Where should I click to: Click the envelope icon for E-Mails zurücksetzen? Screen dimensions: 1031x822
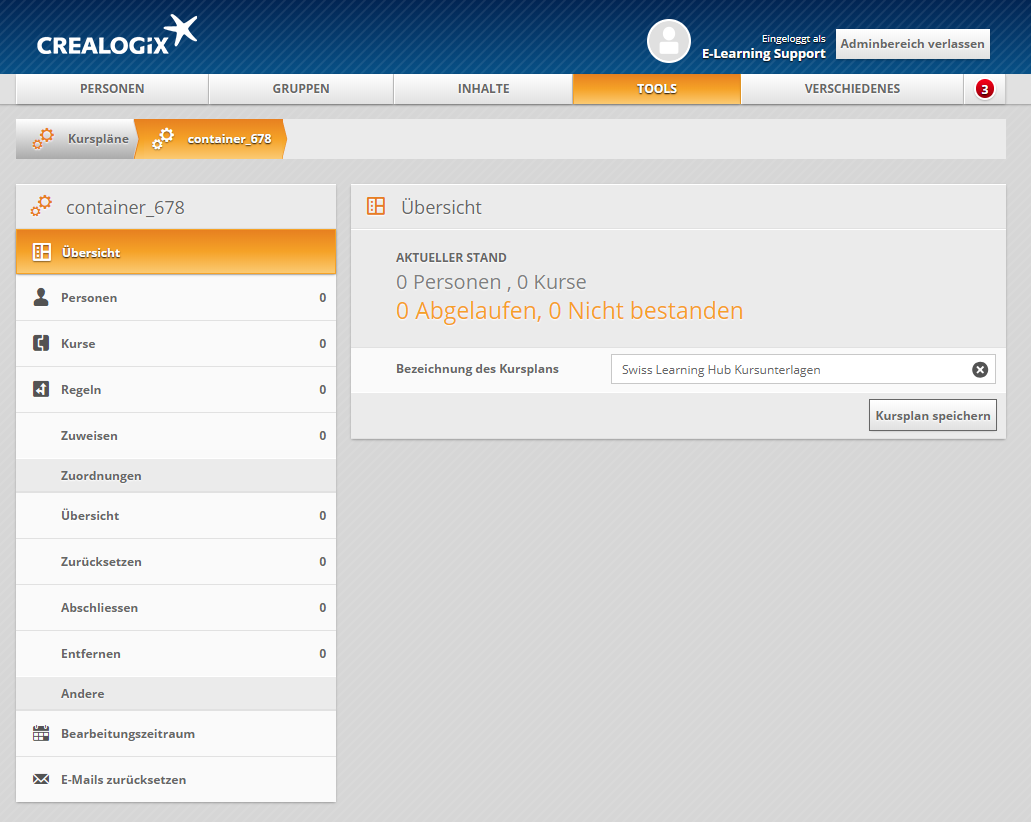click(x=41, y=780)
